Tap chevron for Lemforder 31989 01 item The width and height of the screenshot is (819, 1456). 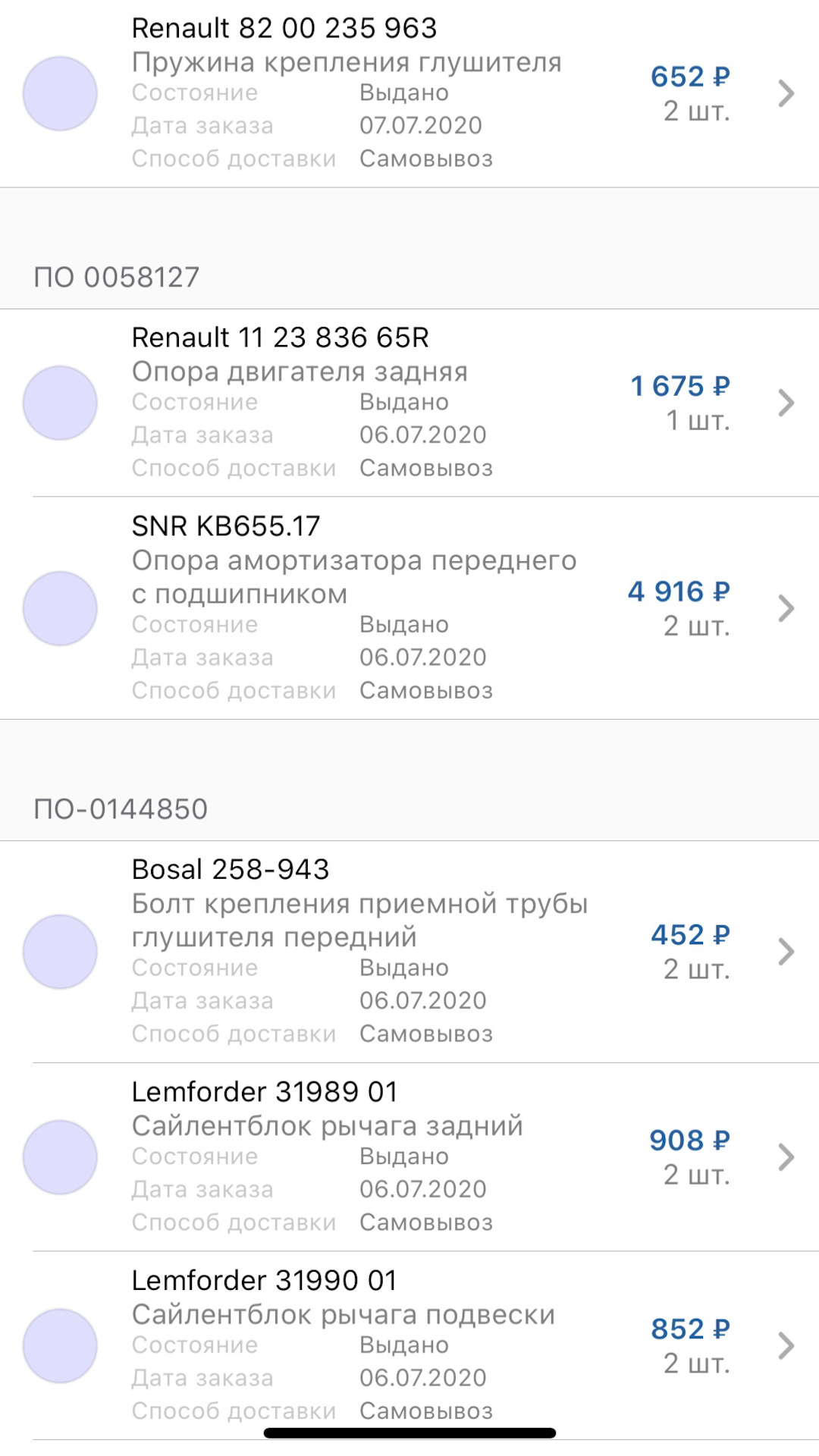(786, 1157)
